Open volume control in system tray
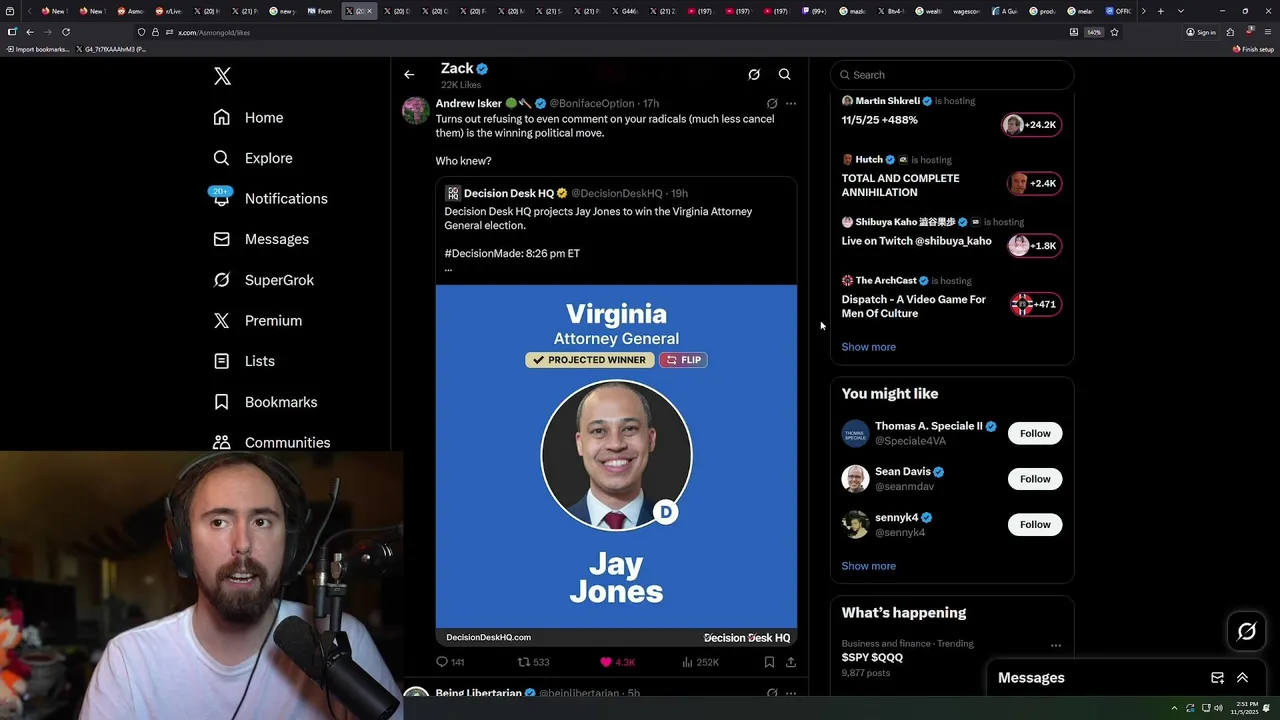This screenshot has width=1280, height=720. 1218,708
